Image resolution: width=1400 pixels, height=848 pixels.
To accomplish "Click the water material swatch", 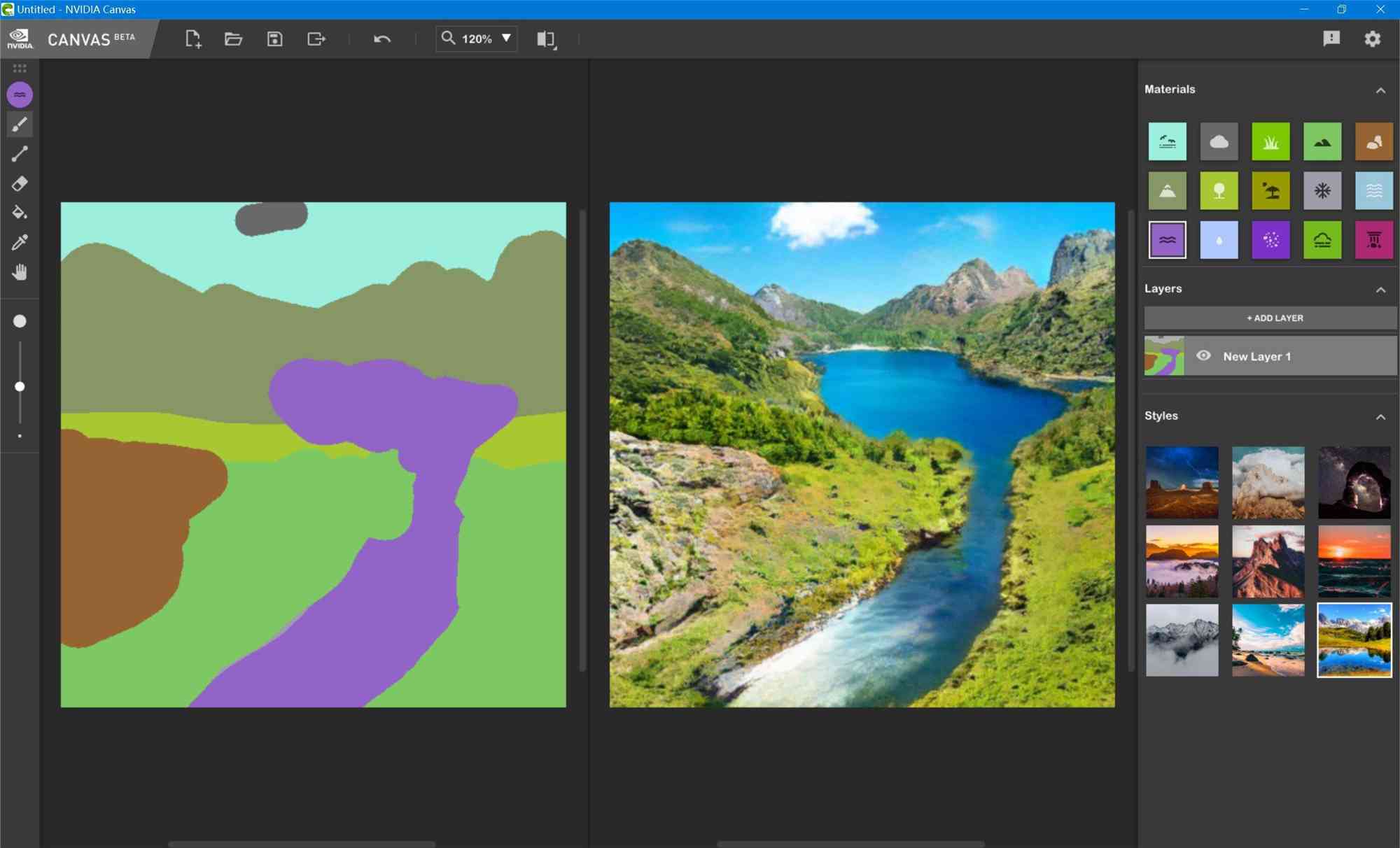I will click(x=1167, y=240).
